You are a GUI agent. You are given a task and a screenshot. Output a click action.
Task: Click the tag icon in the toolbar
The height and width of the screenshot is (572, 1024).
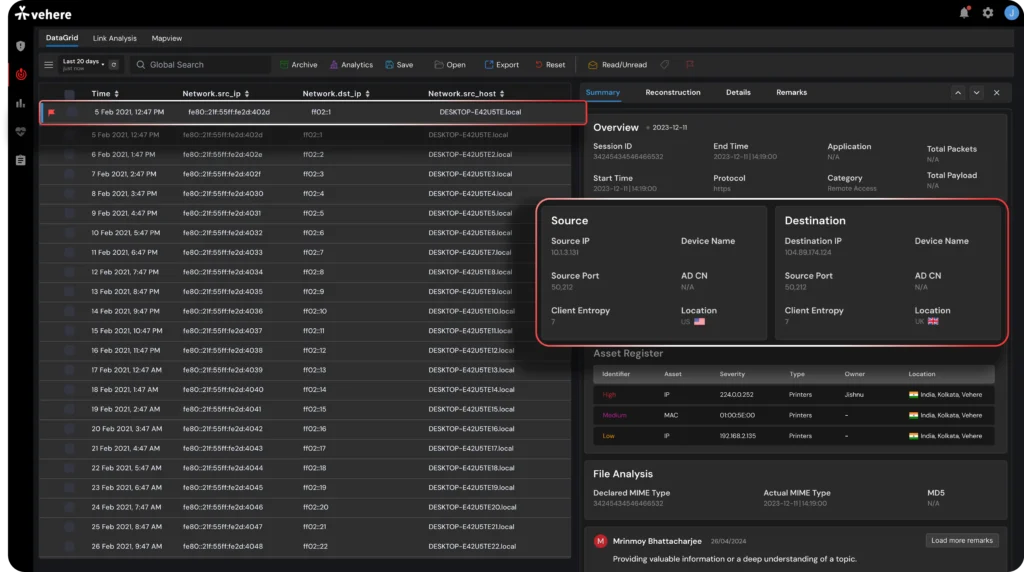[x=665, y=65]
